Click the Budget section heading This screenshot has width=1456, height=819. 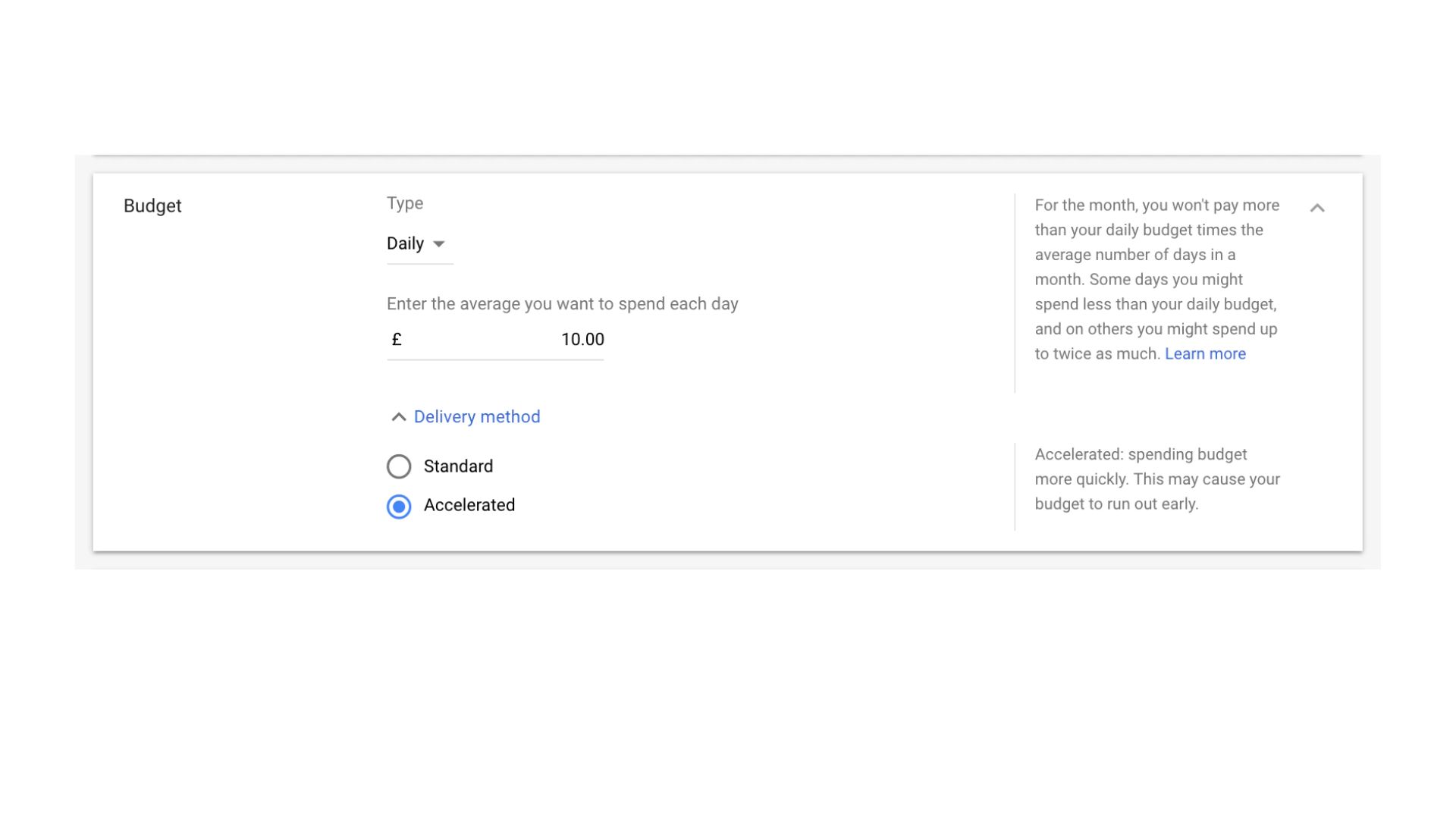(x=152, y=206)
